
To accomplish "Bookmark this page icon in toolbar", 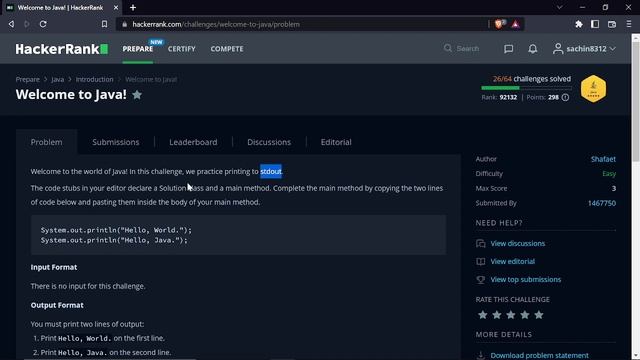I will click(x=104, y=24).
